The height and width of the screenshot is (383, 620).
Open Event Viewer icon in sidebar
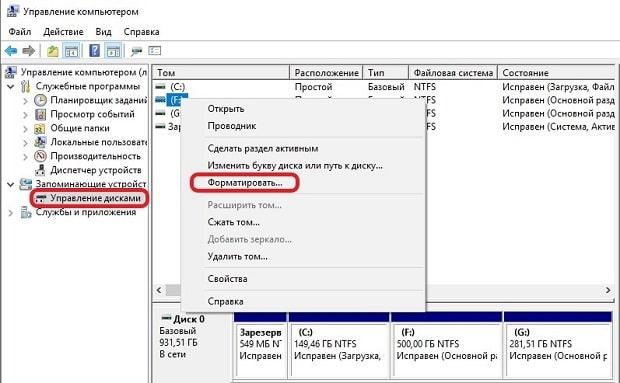click(40, 114)
